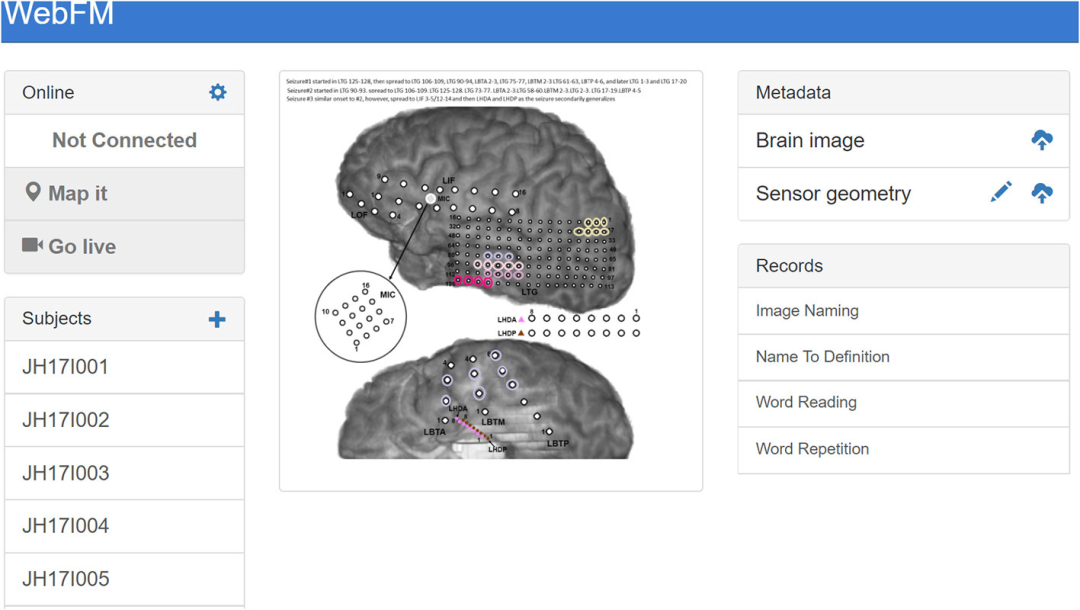Edit sensor geometry with pencil icon
The width and height of the screenshot is (1080, 610).
coord(1001,192)
